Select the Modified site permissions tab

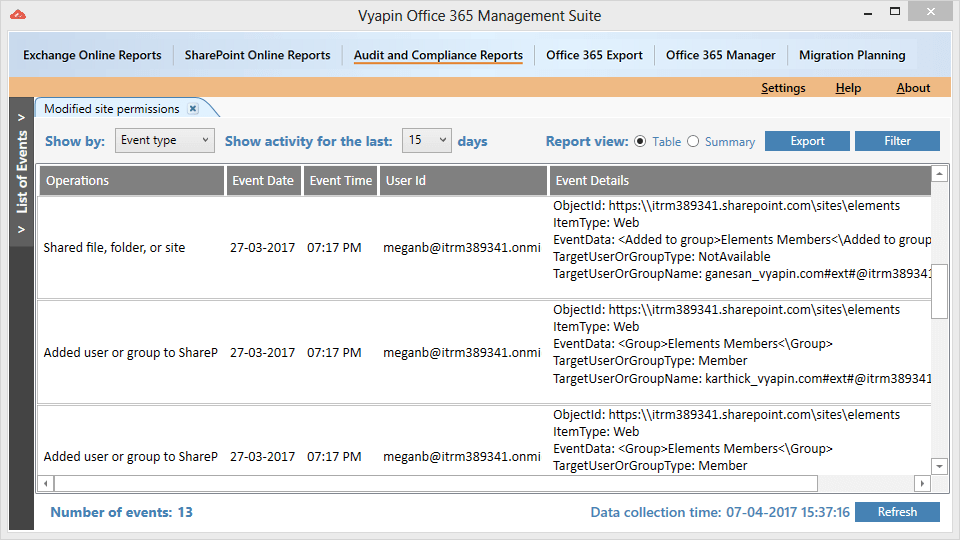tap(112, 108)
